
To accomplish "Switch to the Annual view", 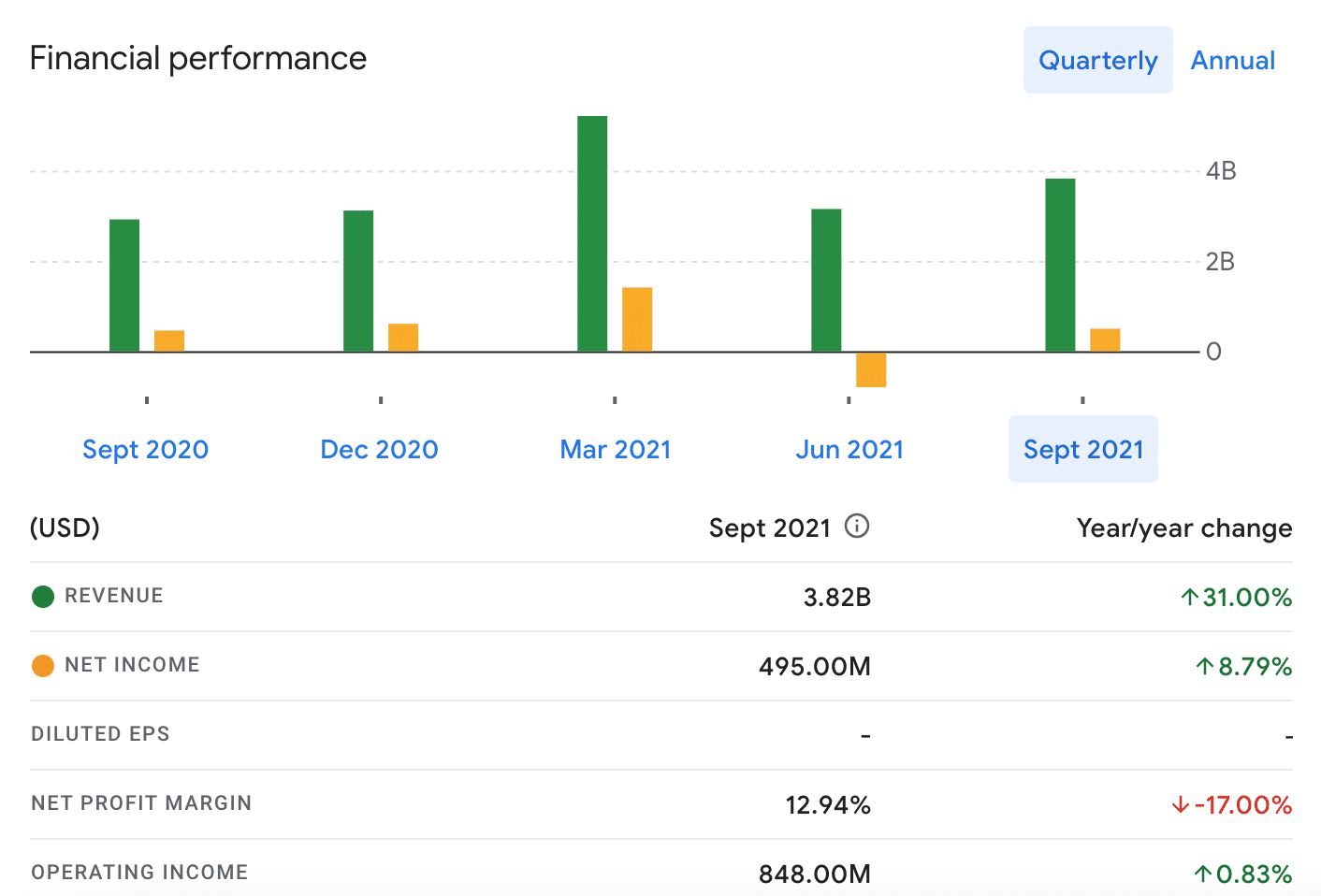I will [1232, 60].
